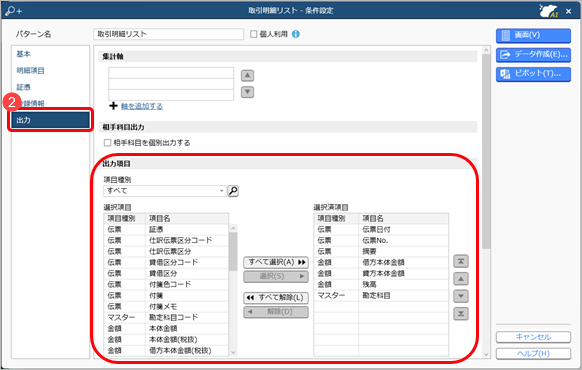Select 貸借区分 row in 選択項目

coord(166,274)
